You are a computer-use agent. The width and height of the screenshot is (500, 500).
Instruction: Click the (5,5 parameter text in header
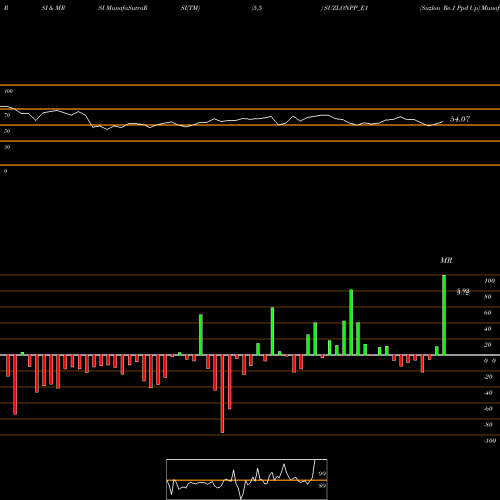pos(257,8)
